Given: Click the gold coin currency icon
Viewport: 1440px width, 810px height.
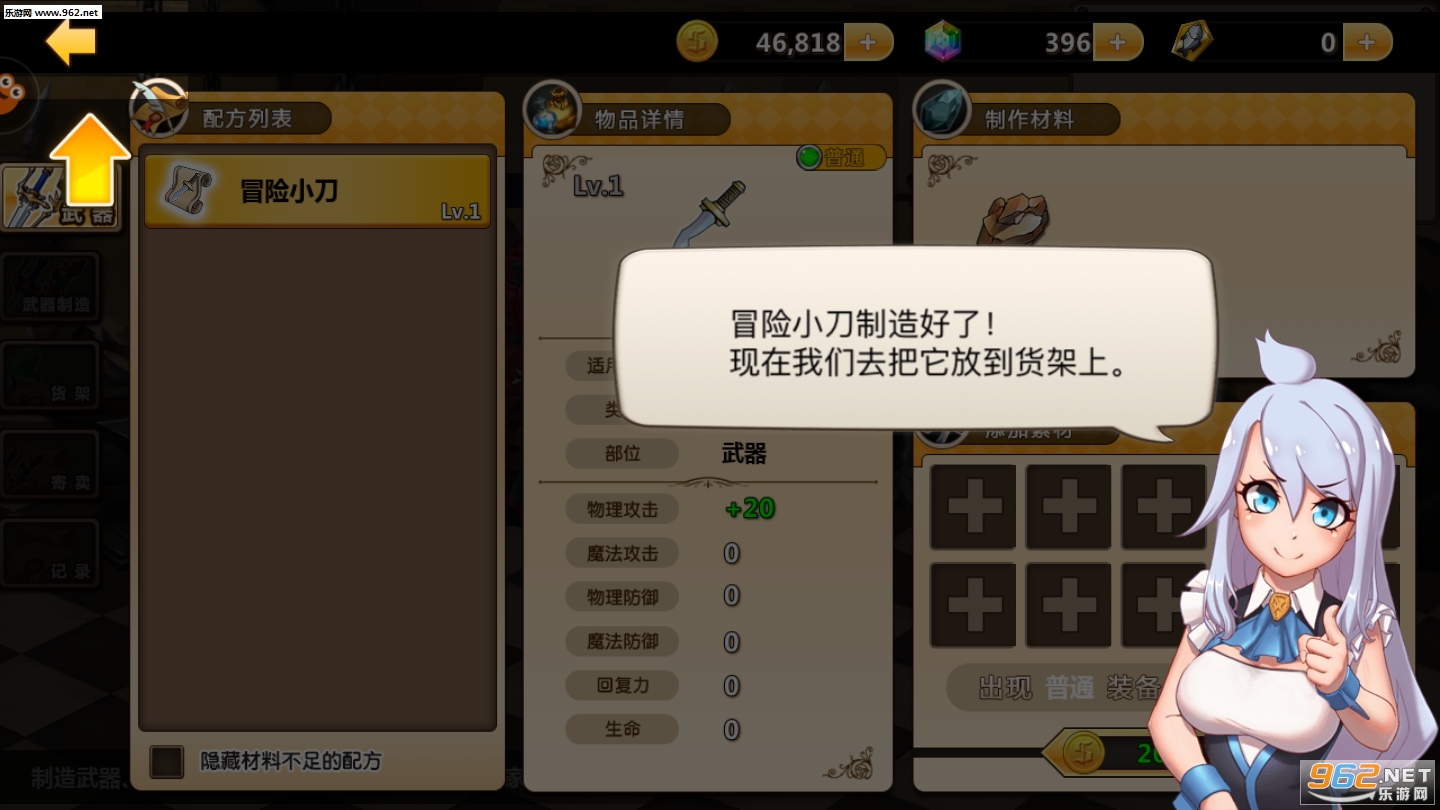Looking at the screenshot, I should 697,42.
